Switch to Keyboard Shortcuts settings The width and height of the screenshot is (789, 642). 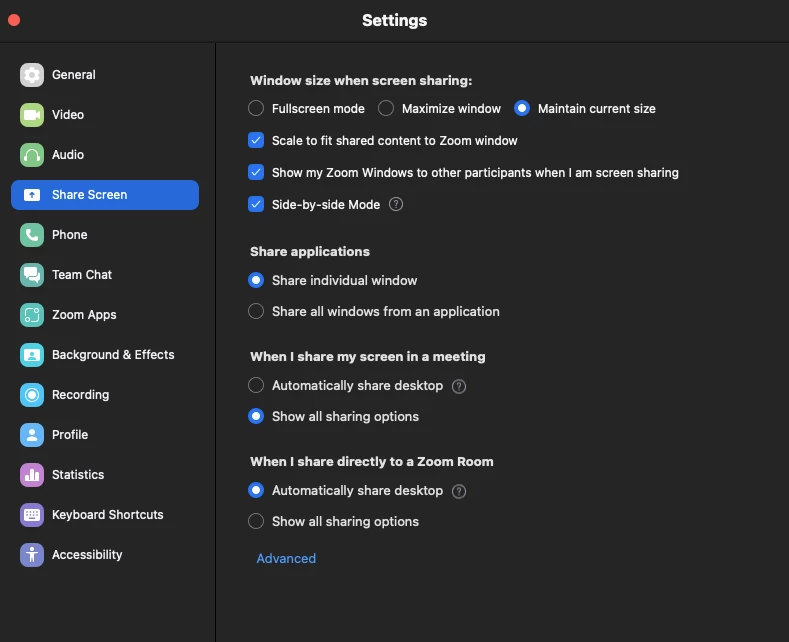click(x=105, y=515)
